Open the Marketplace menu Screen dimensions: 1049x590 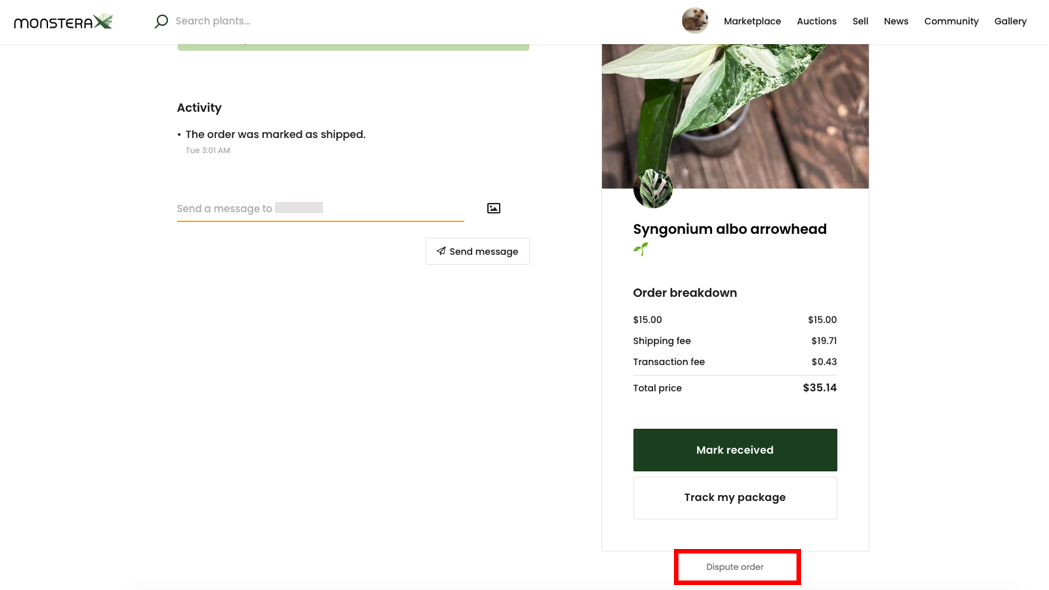click(752, 21)
